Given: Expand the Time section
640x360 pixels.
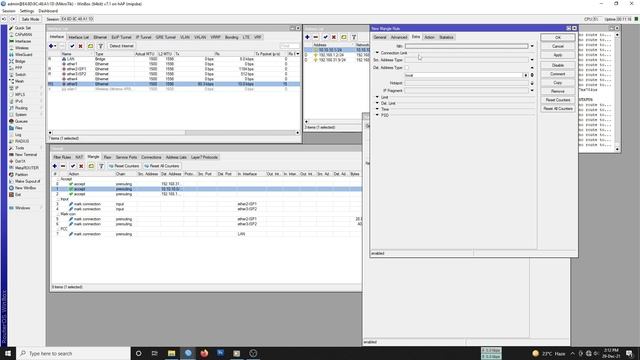Looking at the screenshot, I should [x=377, y=109].
